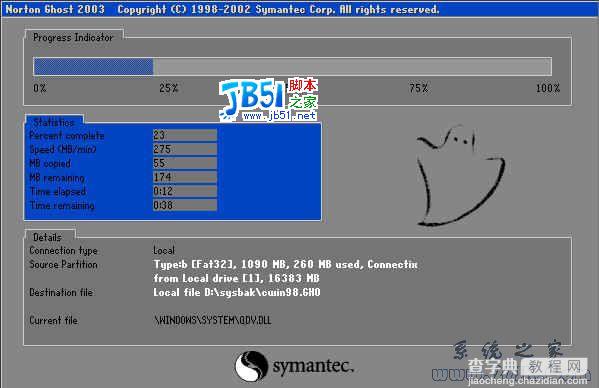Click the Connection type value Local

pos(164,251)
